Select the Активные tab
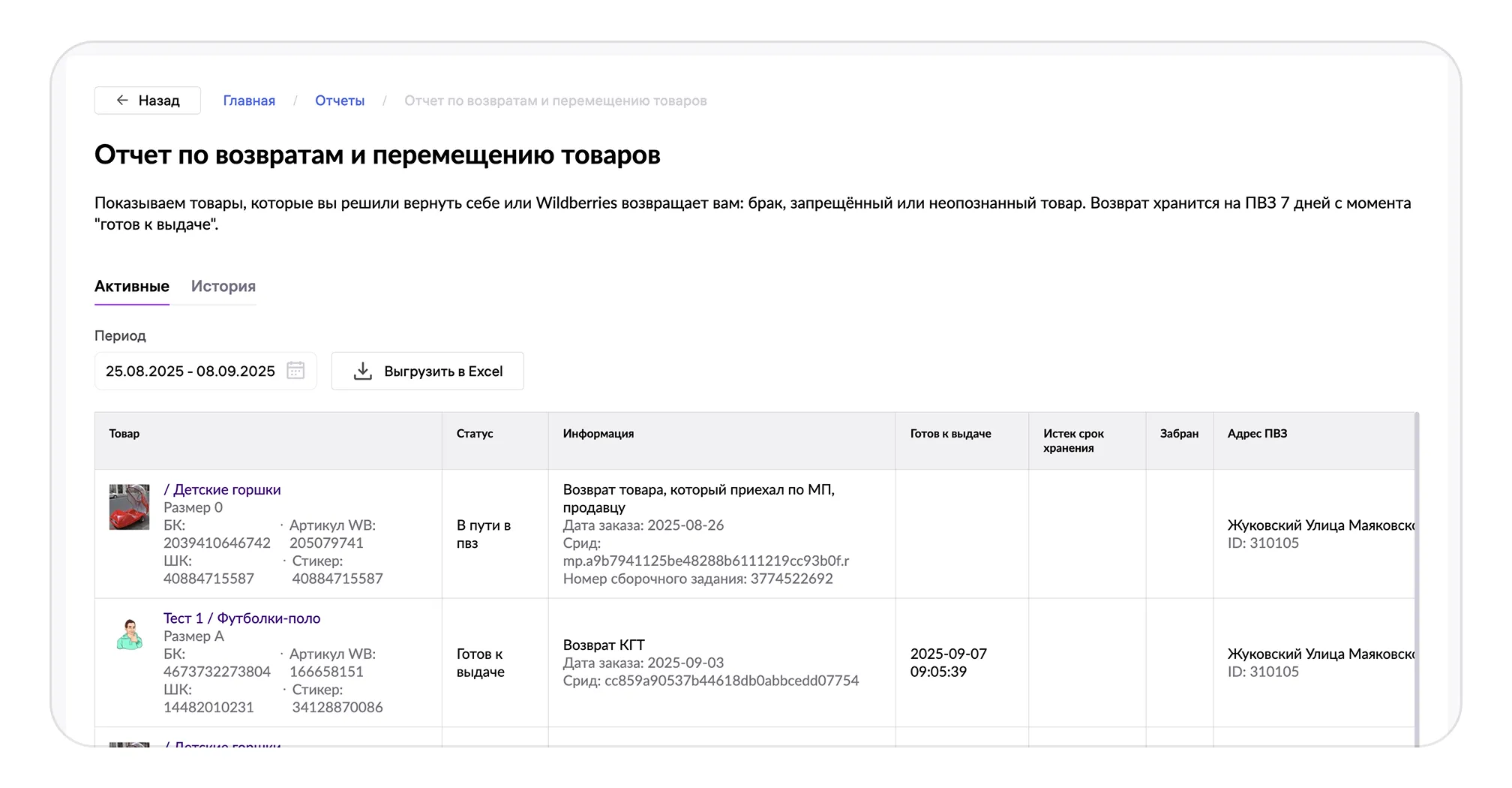The height and width of the screenshot is (788, 1512). 132,287
